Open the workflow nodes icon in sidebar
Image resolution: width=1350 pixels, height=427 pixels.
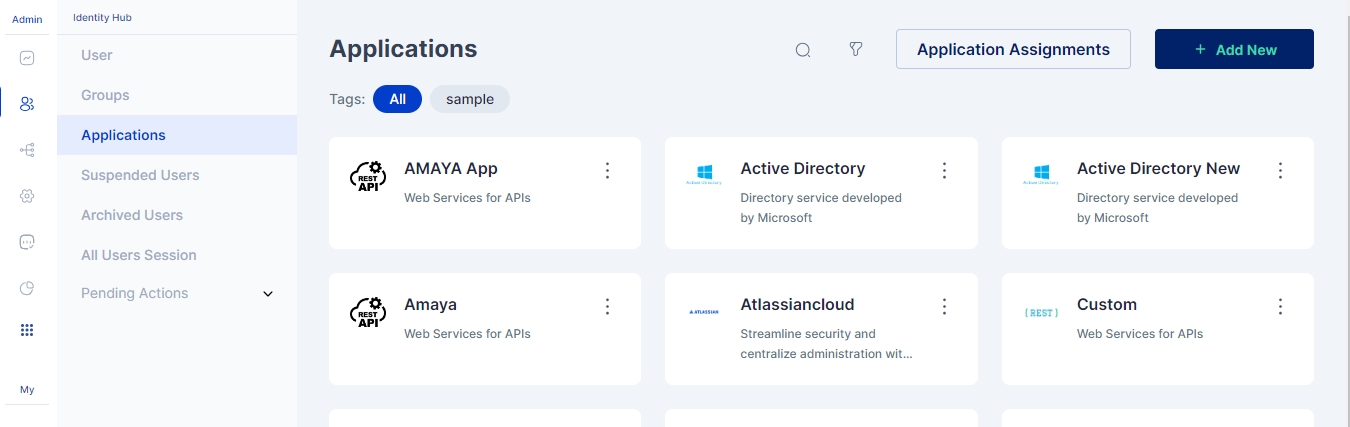pyautogui.click(x=27, y=150)
